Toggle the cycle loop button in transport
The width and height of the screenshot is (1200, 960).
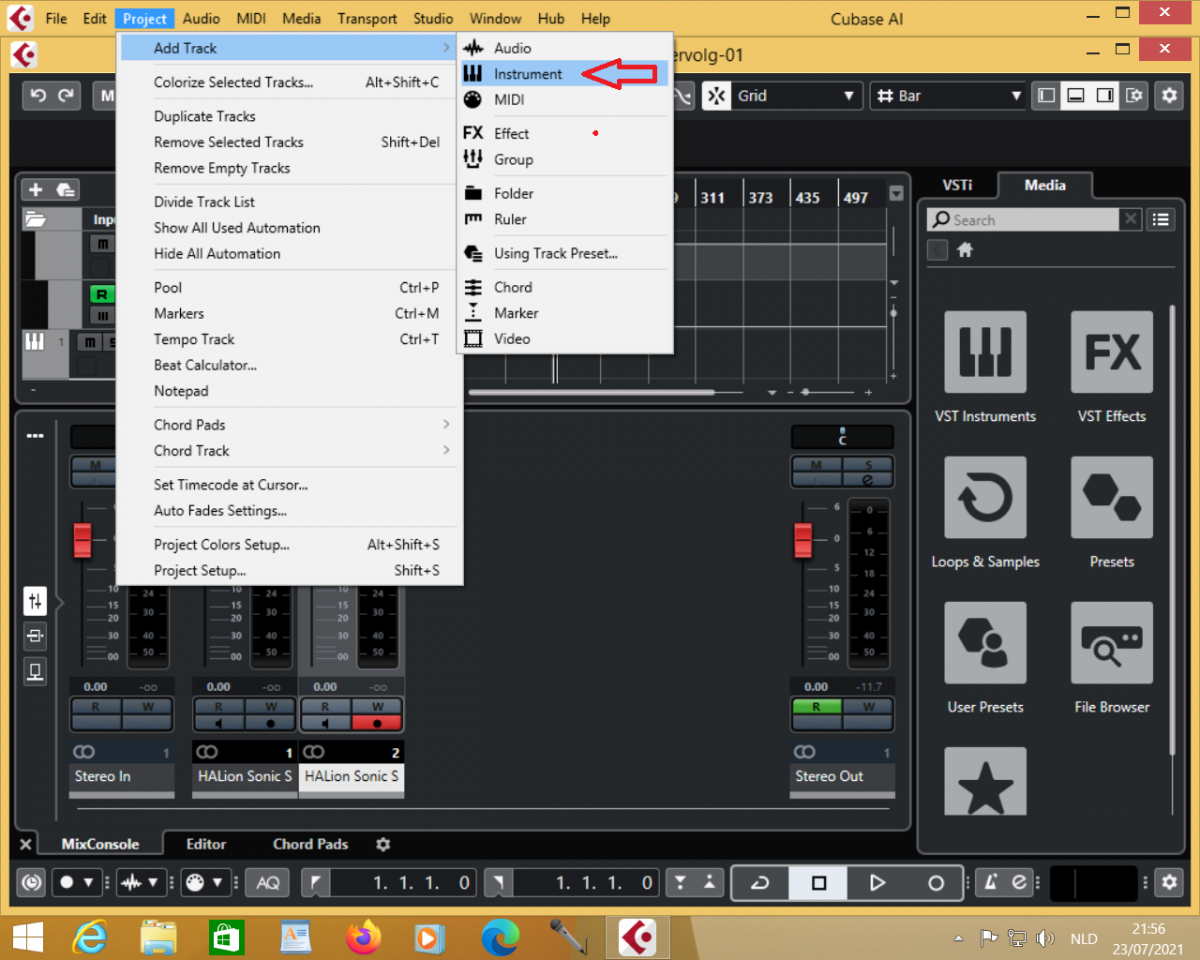coord(760,883)
